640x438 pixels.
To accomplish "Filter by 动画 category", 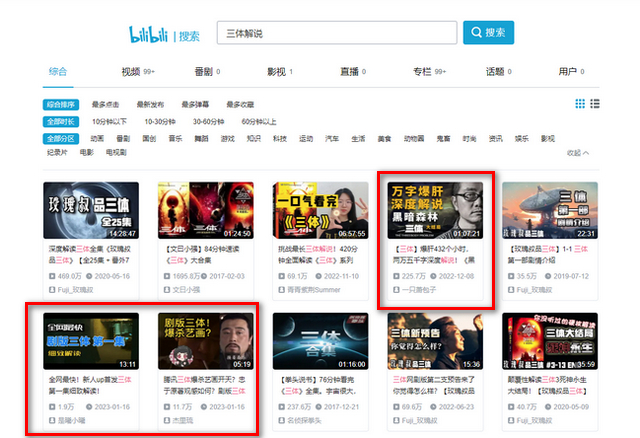I will click(97, 139).
